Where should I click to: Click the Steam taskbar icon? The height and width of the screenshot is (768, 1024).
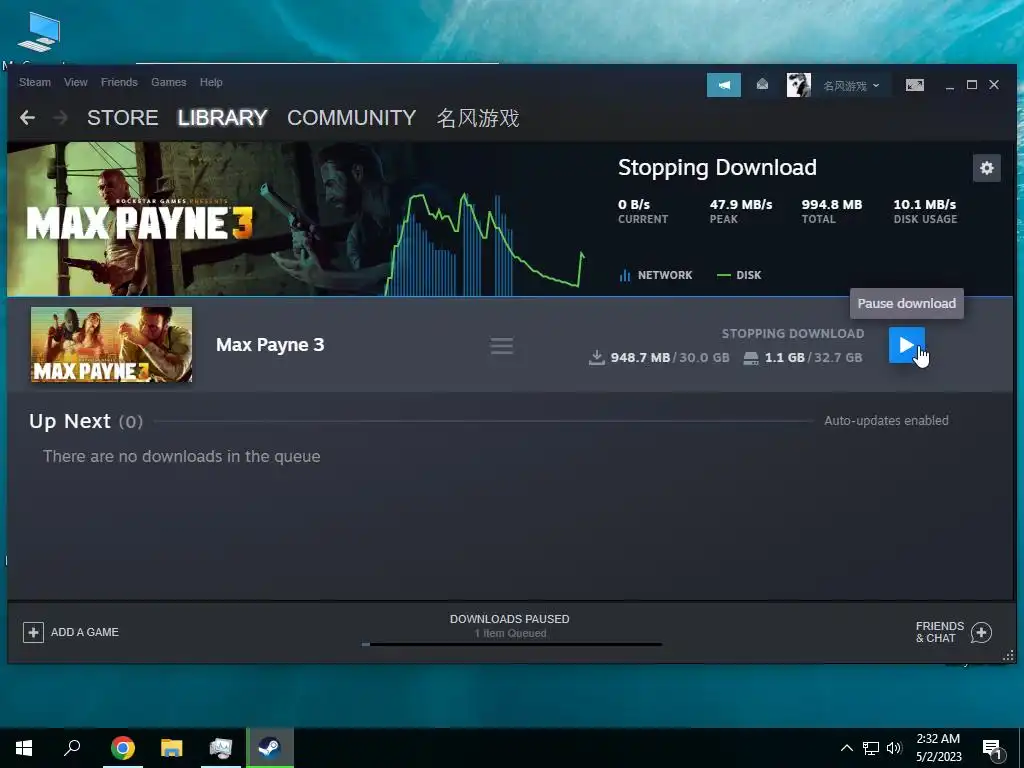tap(270, 748)
